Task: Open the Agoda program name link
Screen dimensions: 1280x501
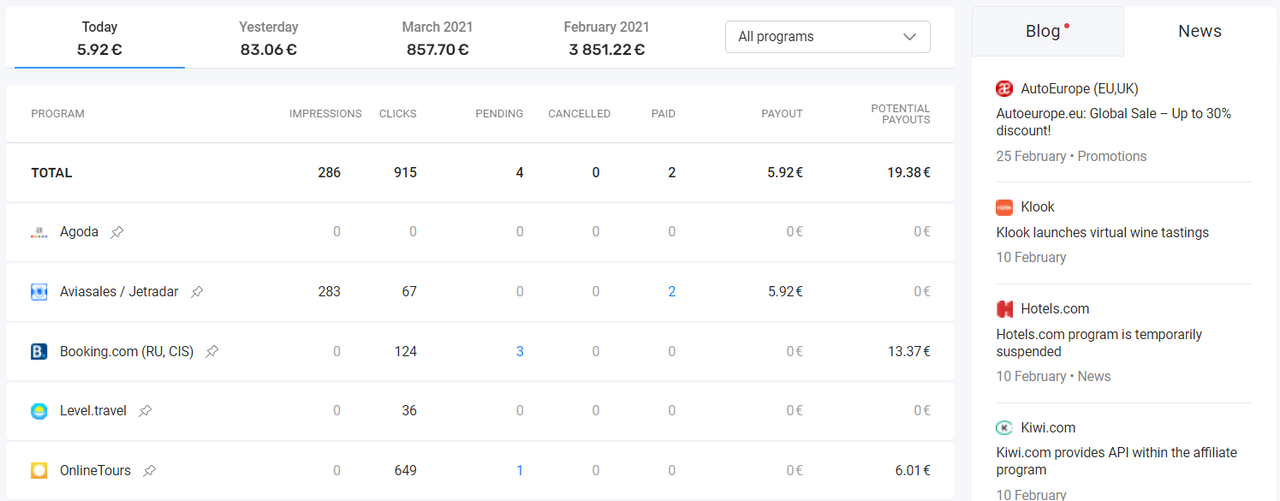Action: [79, 232]
